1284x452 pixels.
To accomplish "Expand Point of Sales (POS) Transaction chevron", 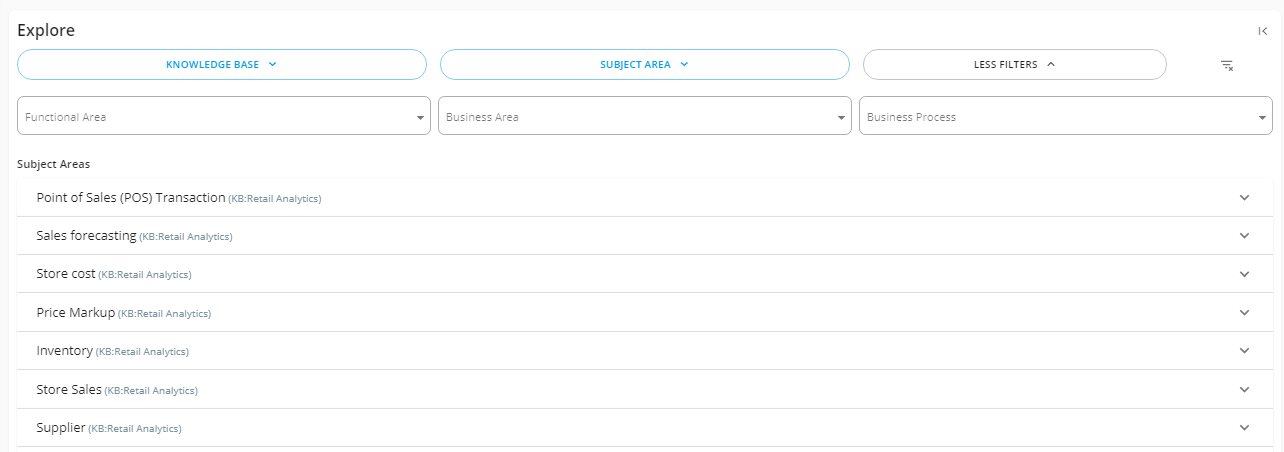I will click(1245, 197).
